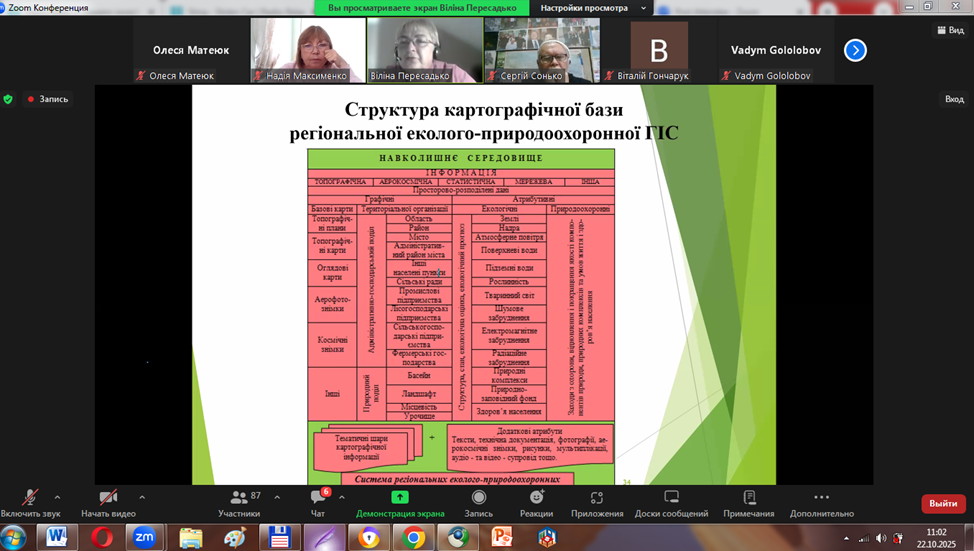This screenshot has width=974, height=551.
Task: Start camera via Начать видео
Action: (107, 498)
